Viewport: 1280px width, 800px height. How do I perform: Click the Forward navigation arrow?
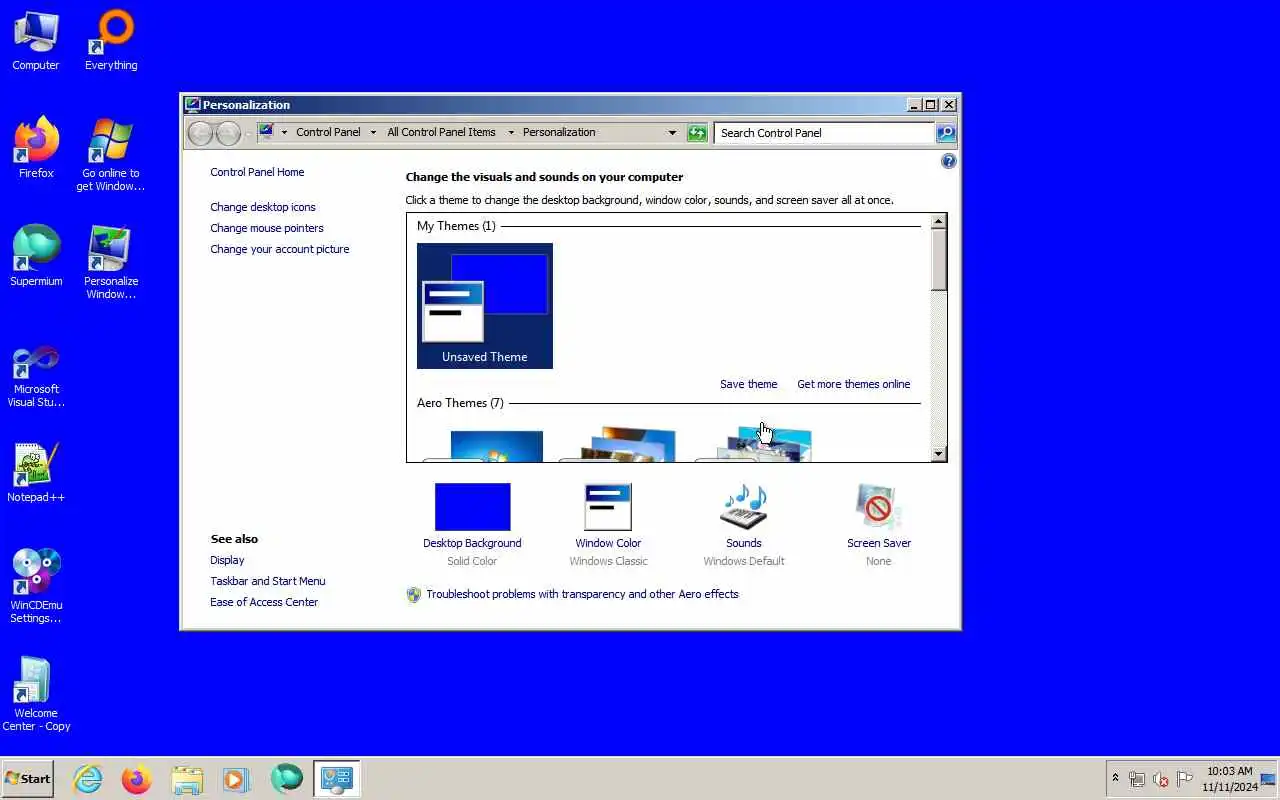[228, 133]
